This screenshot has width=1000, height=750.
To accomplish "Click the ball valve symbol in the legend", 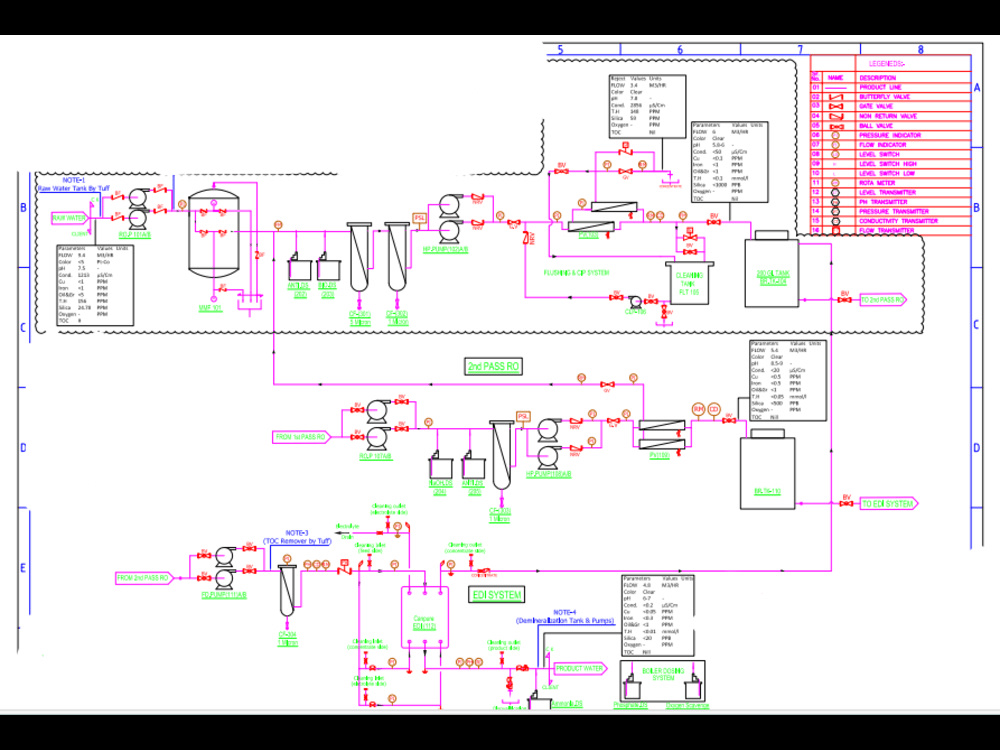I will pyautogui.click(x=835, y=126).
